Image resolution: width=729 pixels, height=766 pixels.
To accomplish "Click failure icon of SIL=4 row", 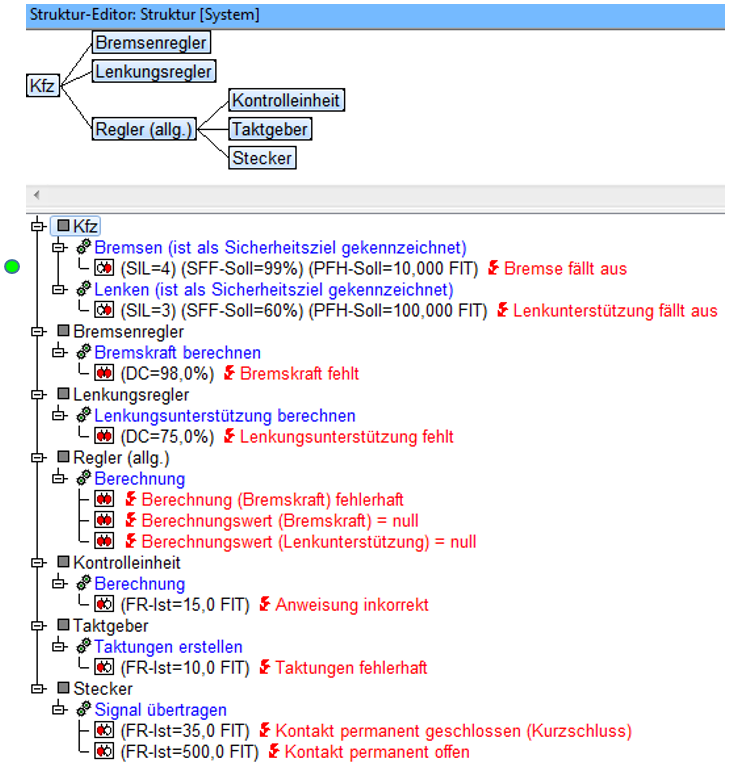I will pos(104,268).
